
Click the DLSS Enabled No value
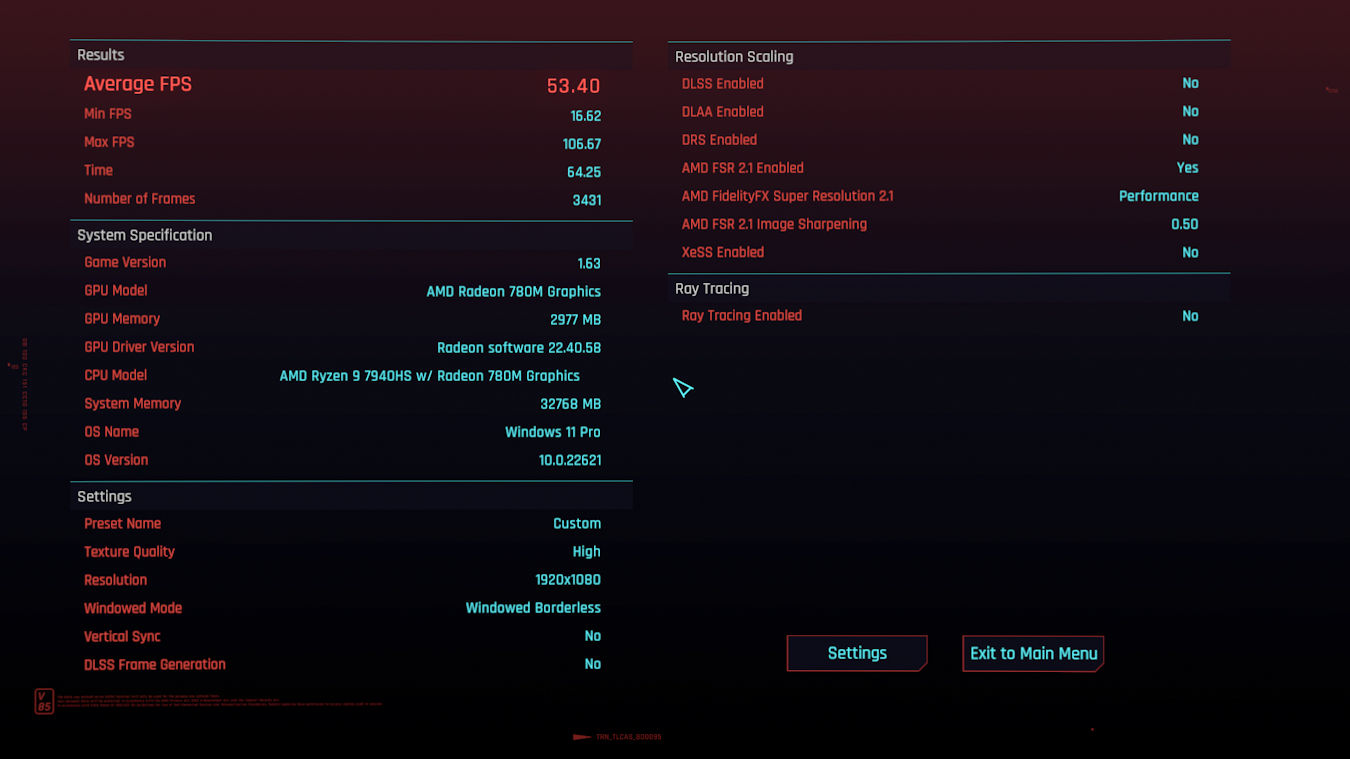[x=1190, y=84]
